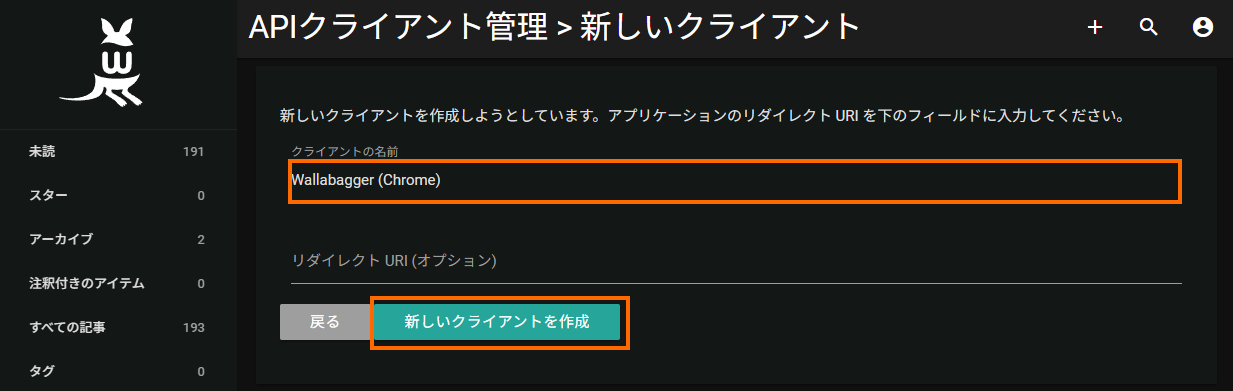Screen dimensions: 1233x391
Task: Click the 新しいクライアントを作成 button
Action: point(497,322)
